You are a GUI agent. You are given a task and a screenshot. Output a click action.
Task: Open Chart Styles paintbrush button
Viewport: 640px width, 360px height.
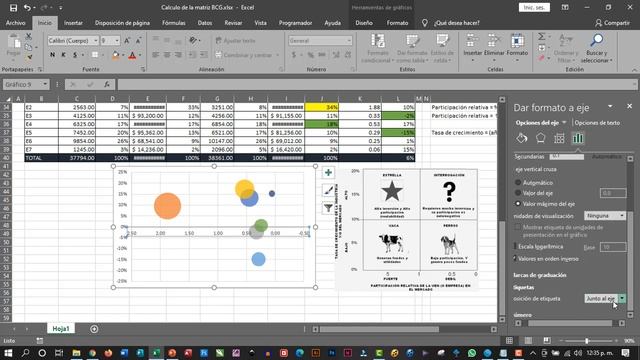[x=328, y=190]
